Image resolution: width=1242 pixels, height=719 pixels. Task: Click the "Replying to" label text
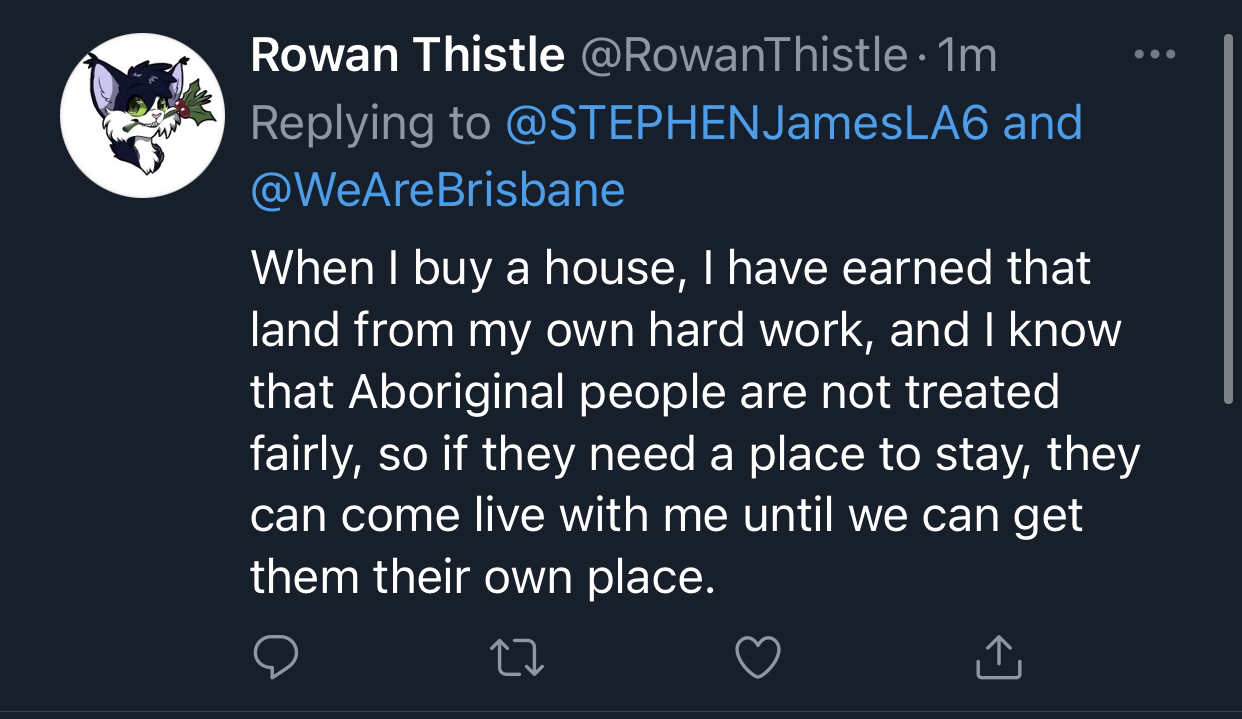click(x=370, y=122)
